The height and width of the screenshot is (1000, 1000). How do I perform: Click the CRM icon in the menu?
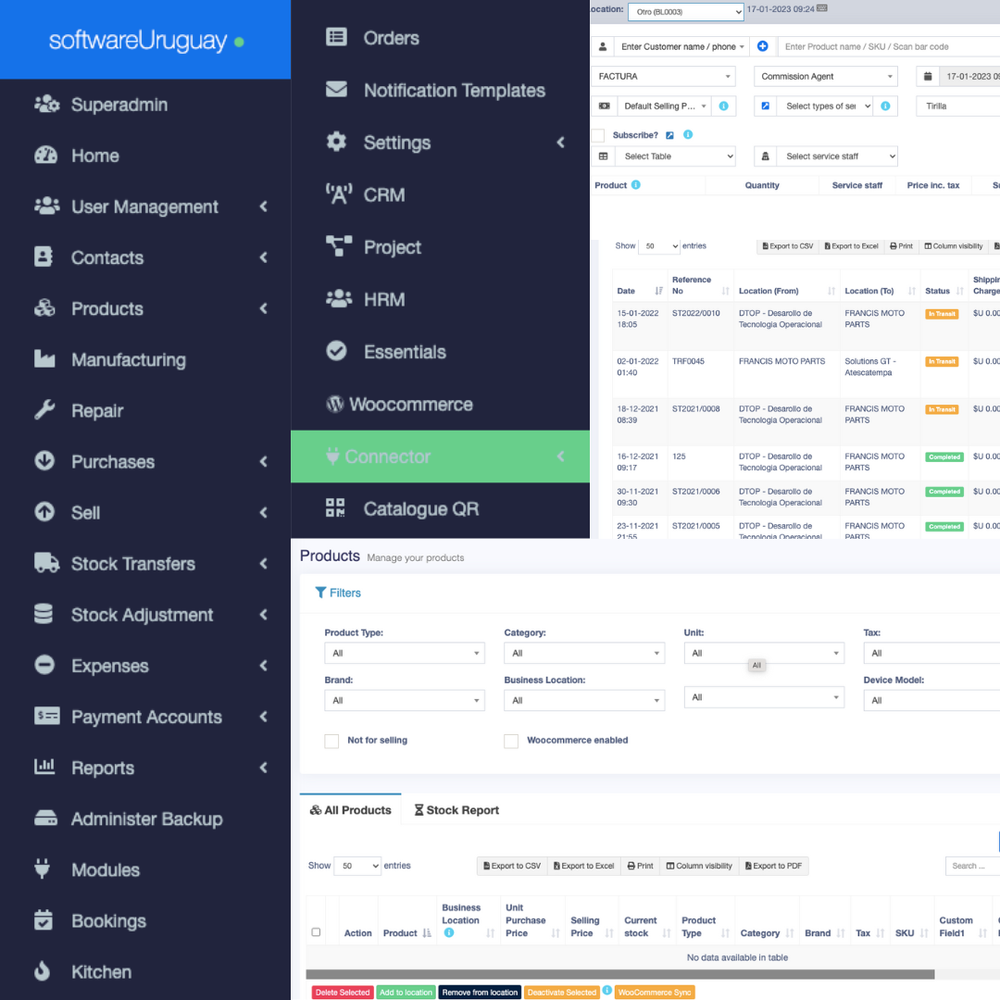pos(338,194)
